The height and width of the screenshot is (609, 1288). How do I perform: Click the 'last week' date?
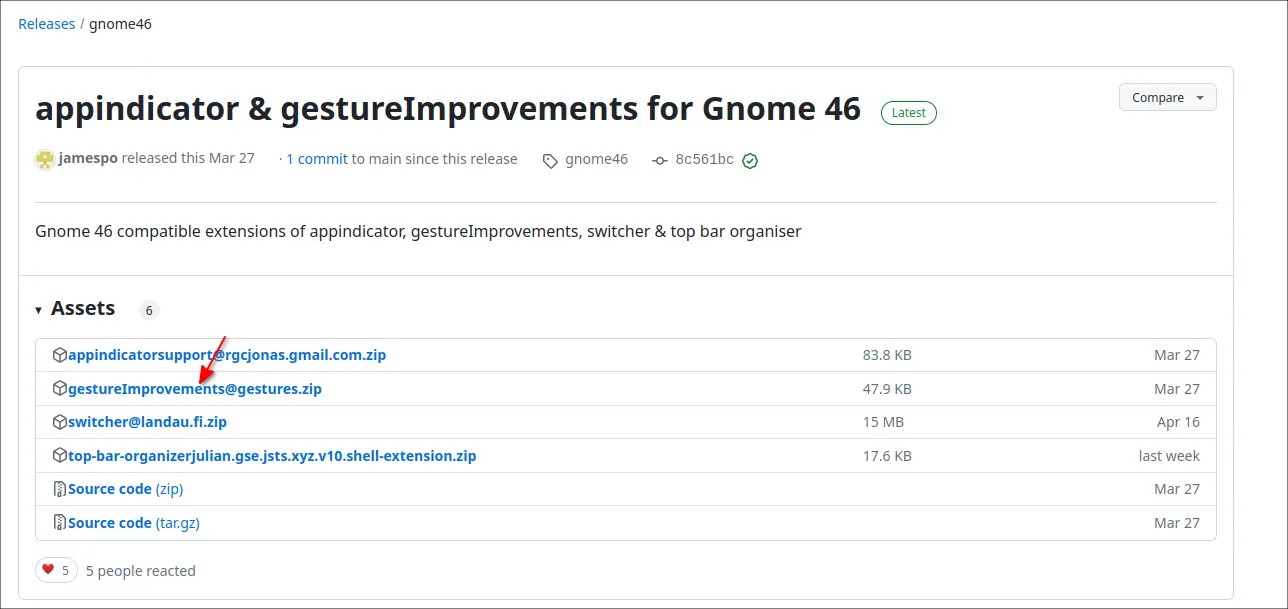(x=1169, y=456)
